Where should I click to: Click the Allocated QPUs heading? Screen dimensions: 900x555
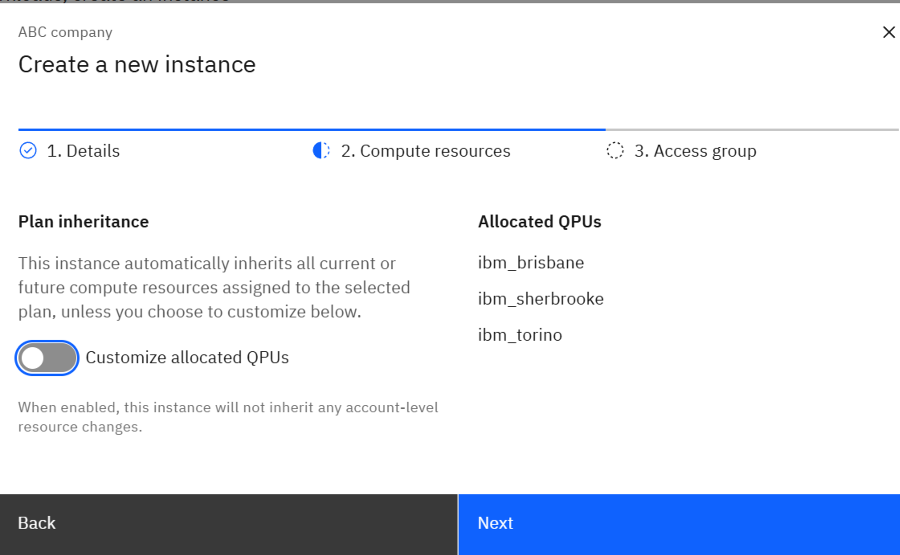[540, 222]
